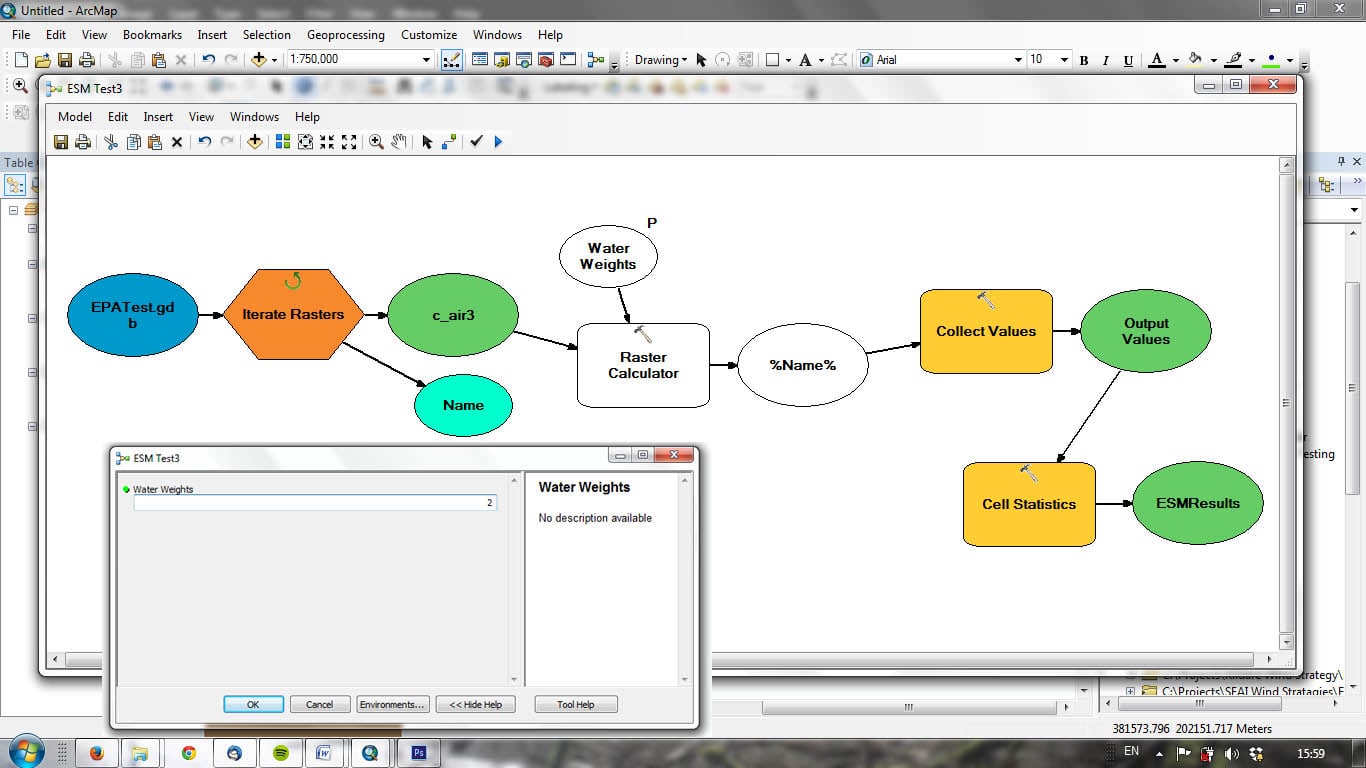Open the Model menu in ModelBuilder
1366x768 pixels.
[x=75, y=117]
